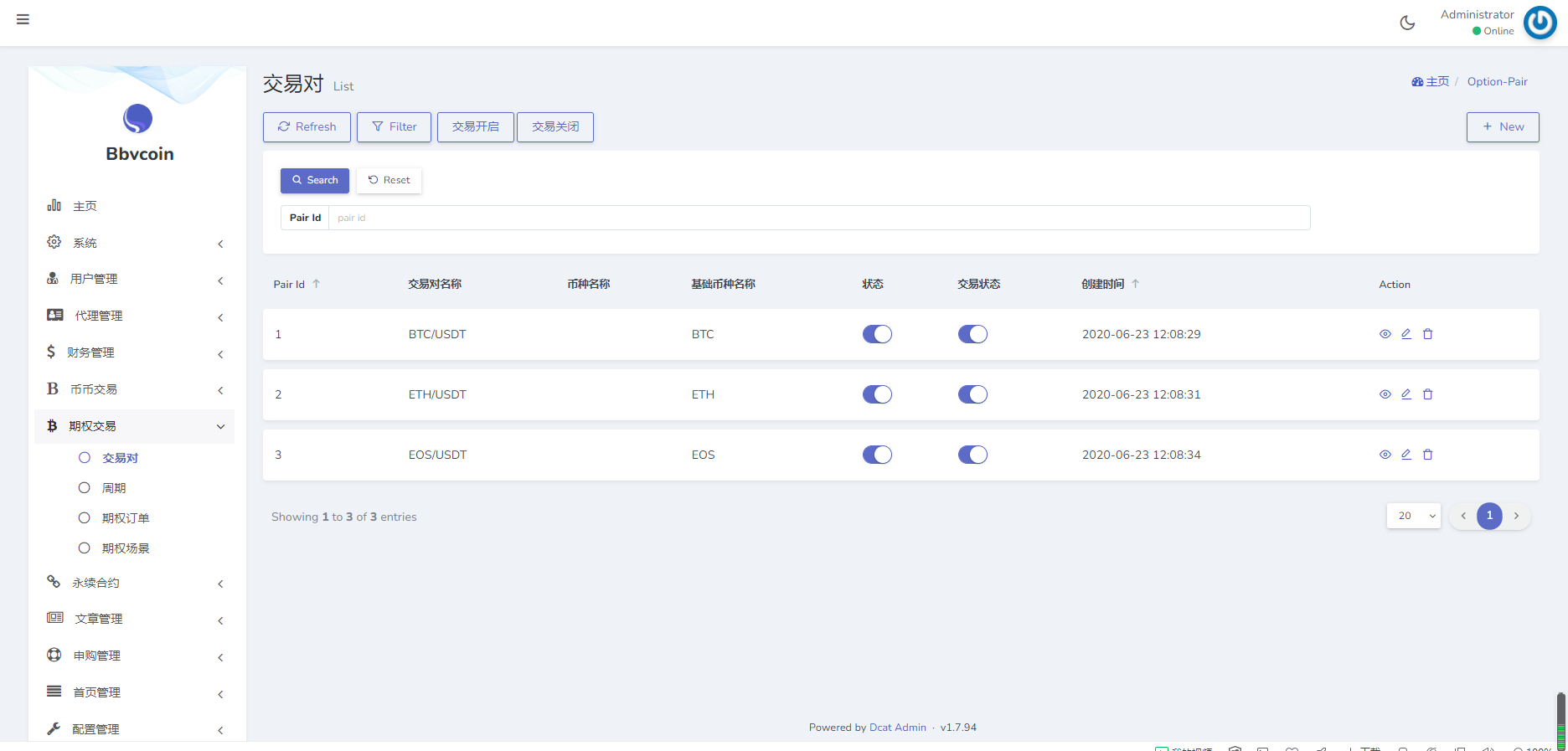Toggle 交易状态 switch for ETH/USDT
1568x751 pixels.
(x=972, y=394)
